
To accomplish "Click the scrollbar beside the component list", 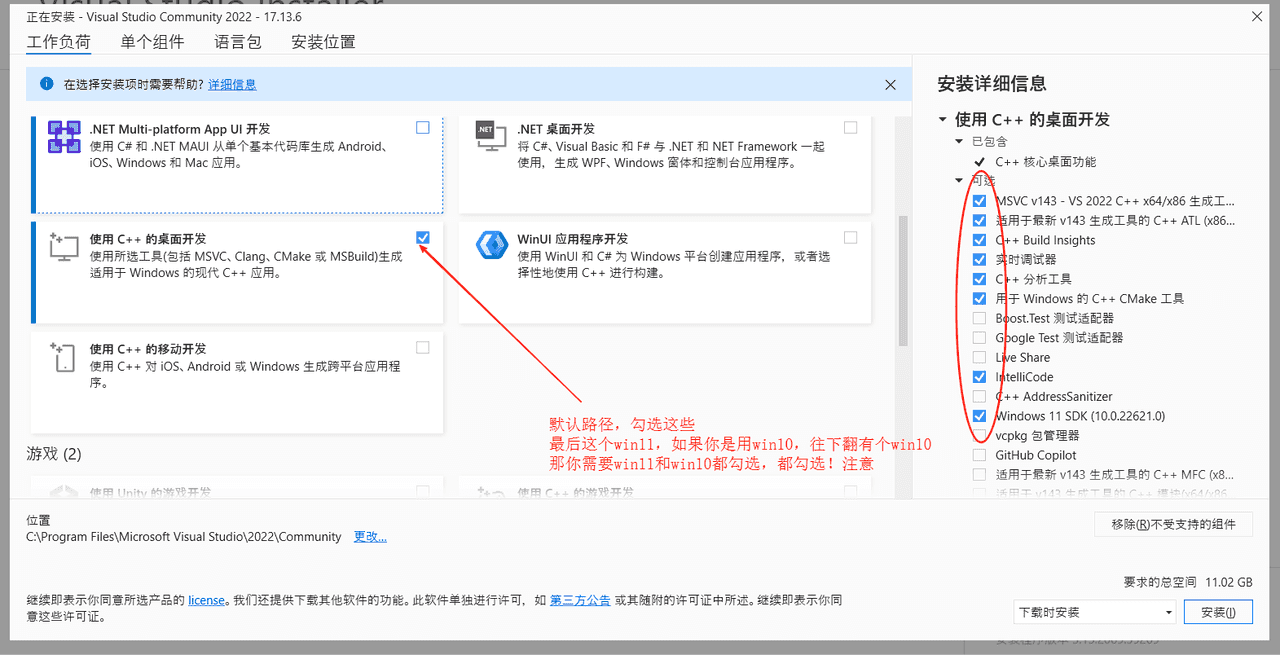I will (x=1273, y=300).
